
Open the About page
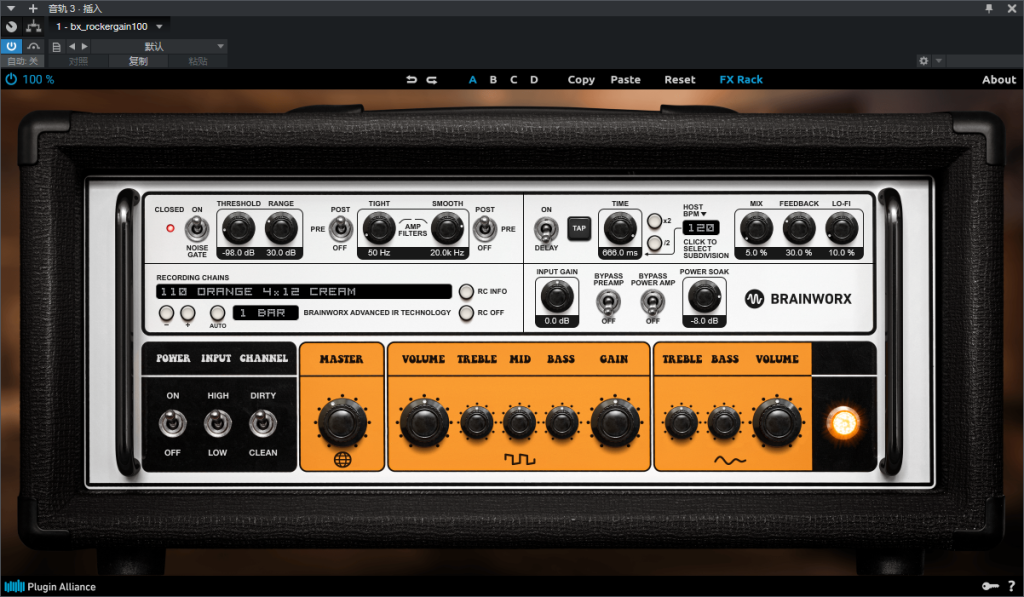999,80
